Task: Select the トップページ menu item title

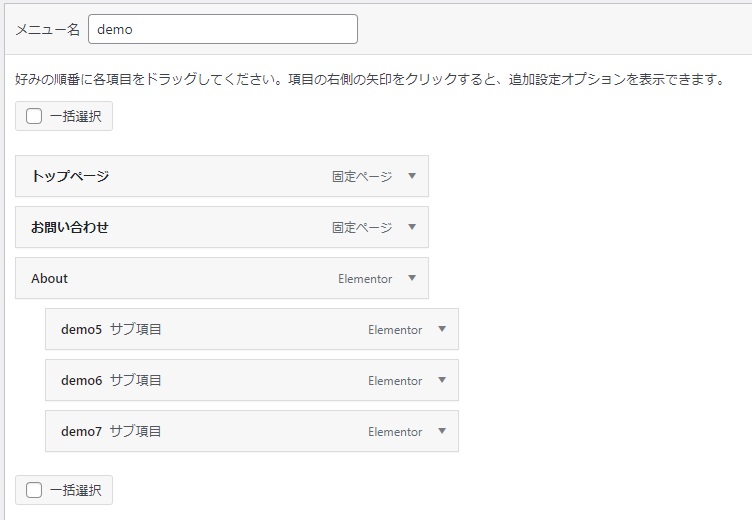Action: pyautogui.click(x=70, y=176)
